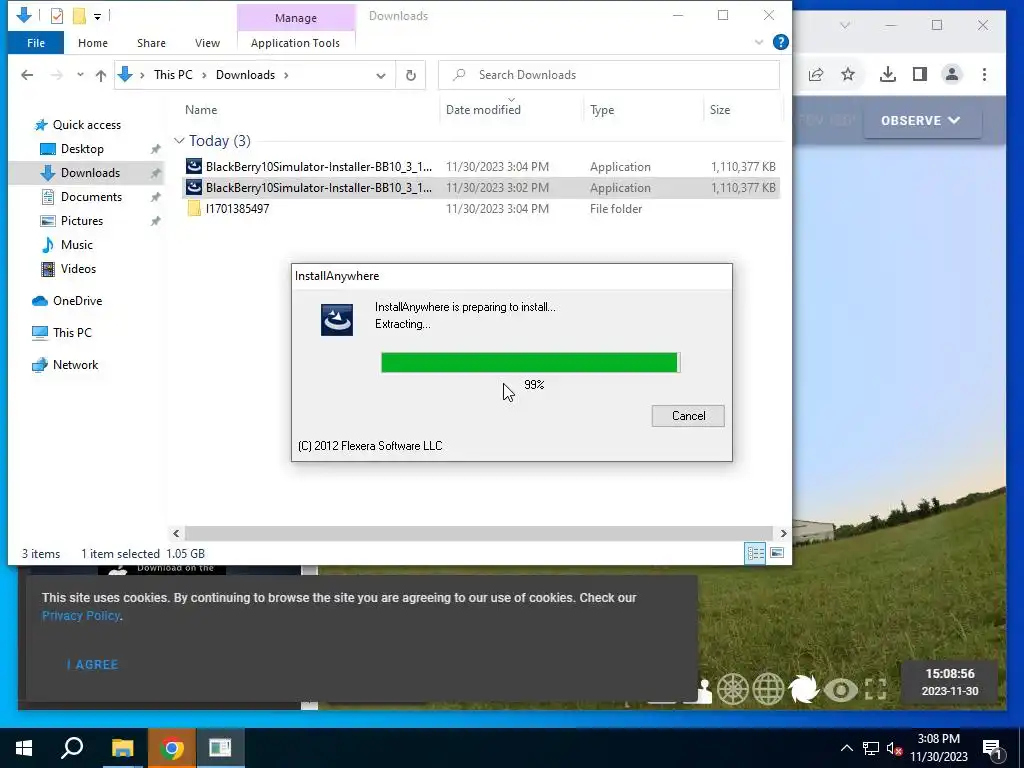1024x768 pixels.
Task: Sort files by the Name column
Action: 200,110
